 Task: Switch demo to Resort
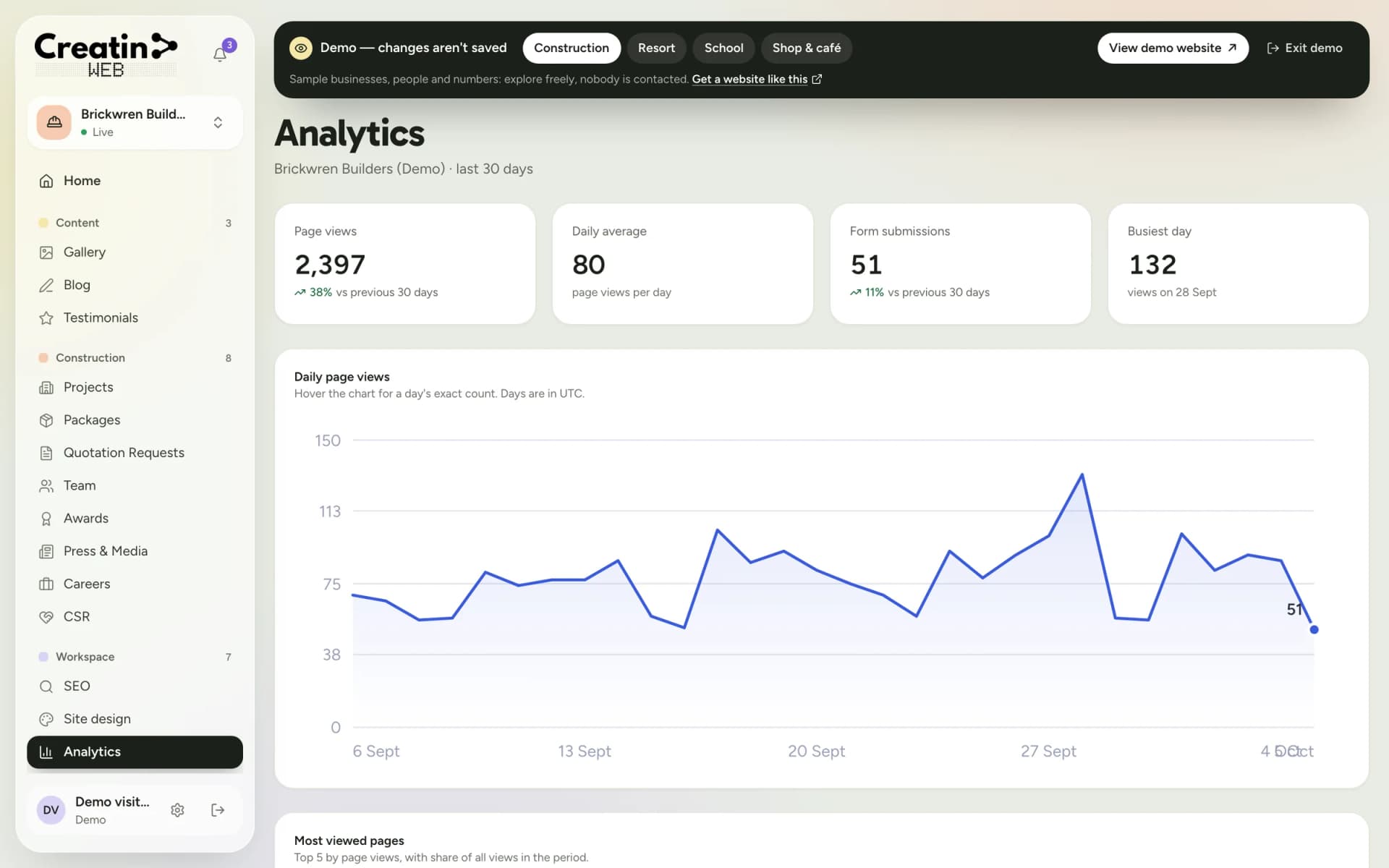coord(656,48)
